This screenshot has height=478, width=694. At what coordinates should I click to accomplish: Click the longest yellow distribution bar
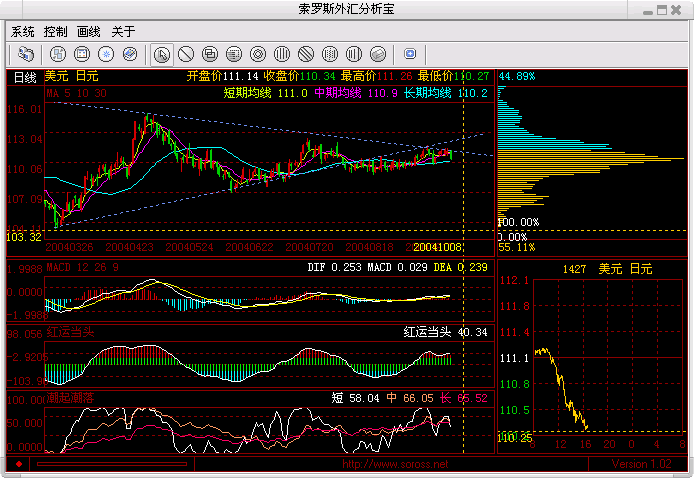[591, 158]
